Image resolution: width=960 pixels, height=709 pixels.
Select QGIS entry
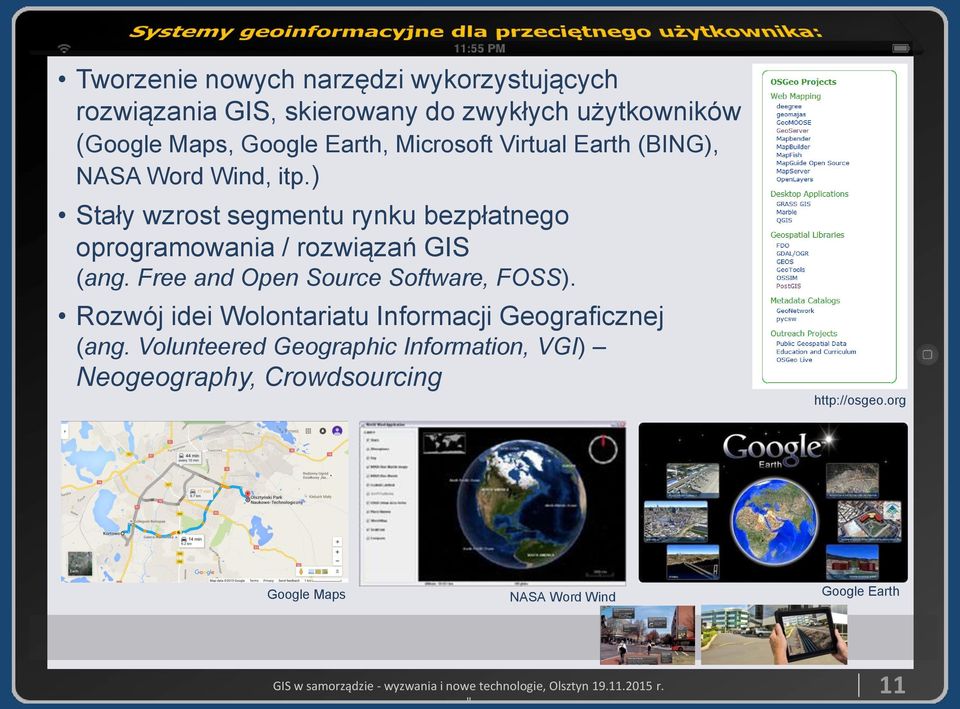point(784,220)
